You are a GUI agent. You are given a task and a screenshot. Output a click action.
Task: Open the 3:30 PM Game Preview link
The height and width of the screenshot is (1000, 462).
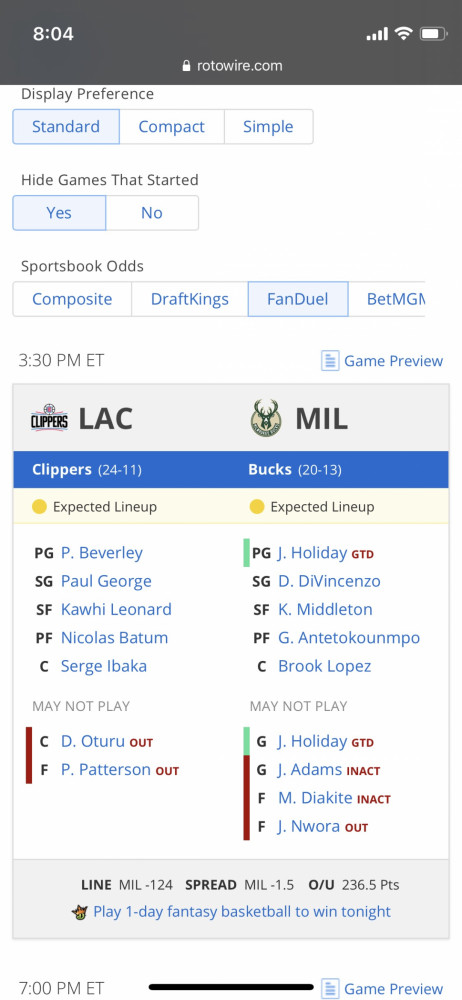(393, 361)
